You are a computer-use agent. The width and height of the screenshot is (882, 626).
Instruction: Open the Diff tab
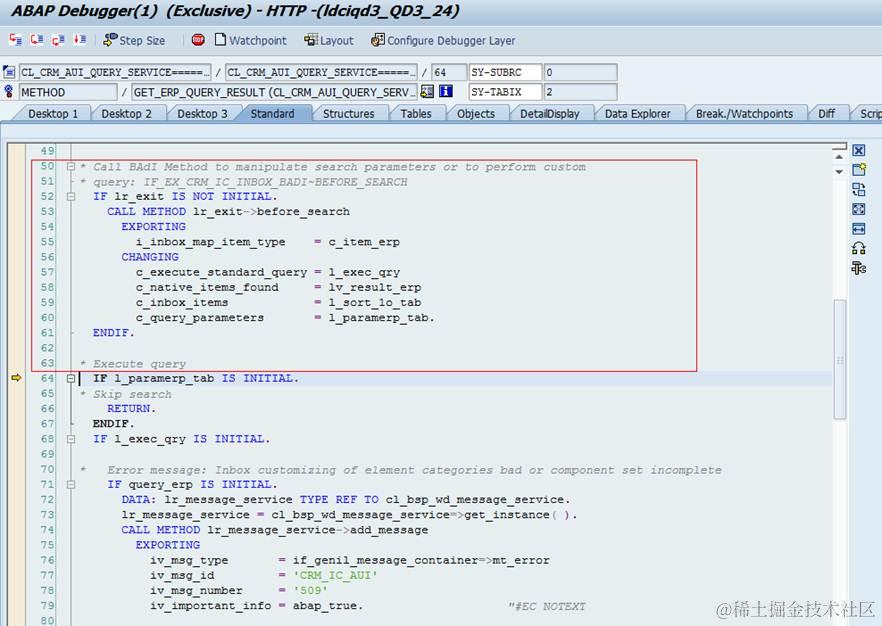tap(827, 114)
